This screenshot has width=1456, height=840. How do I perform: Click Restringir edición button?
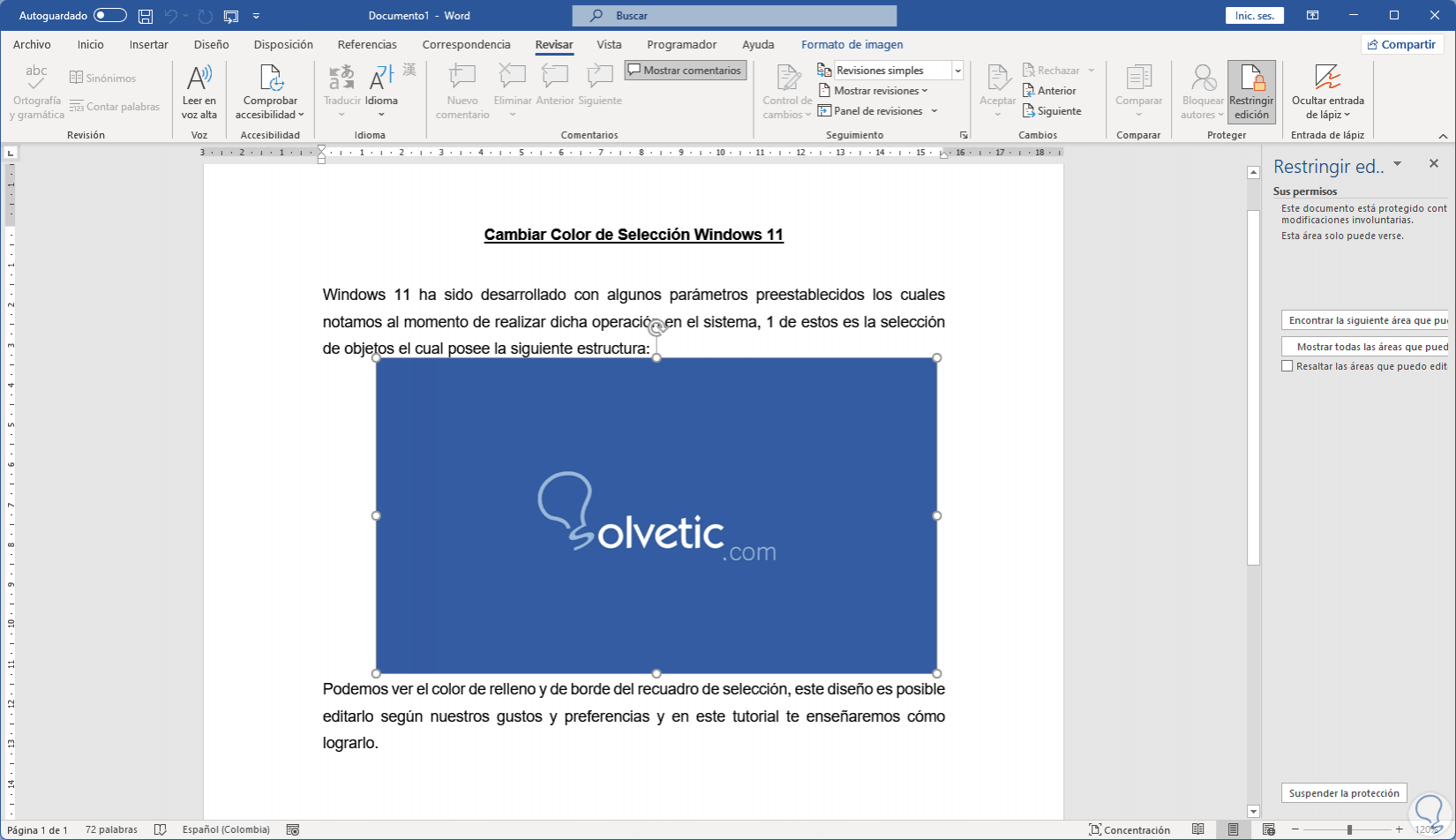pos(1251,93)
